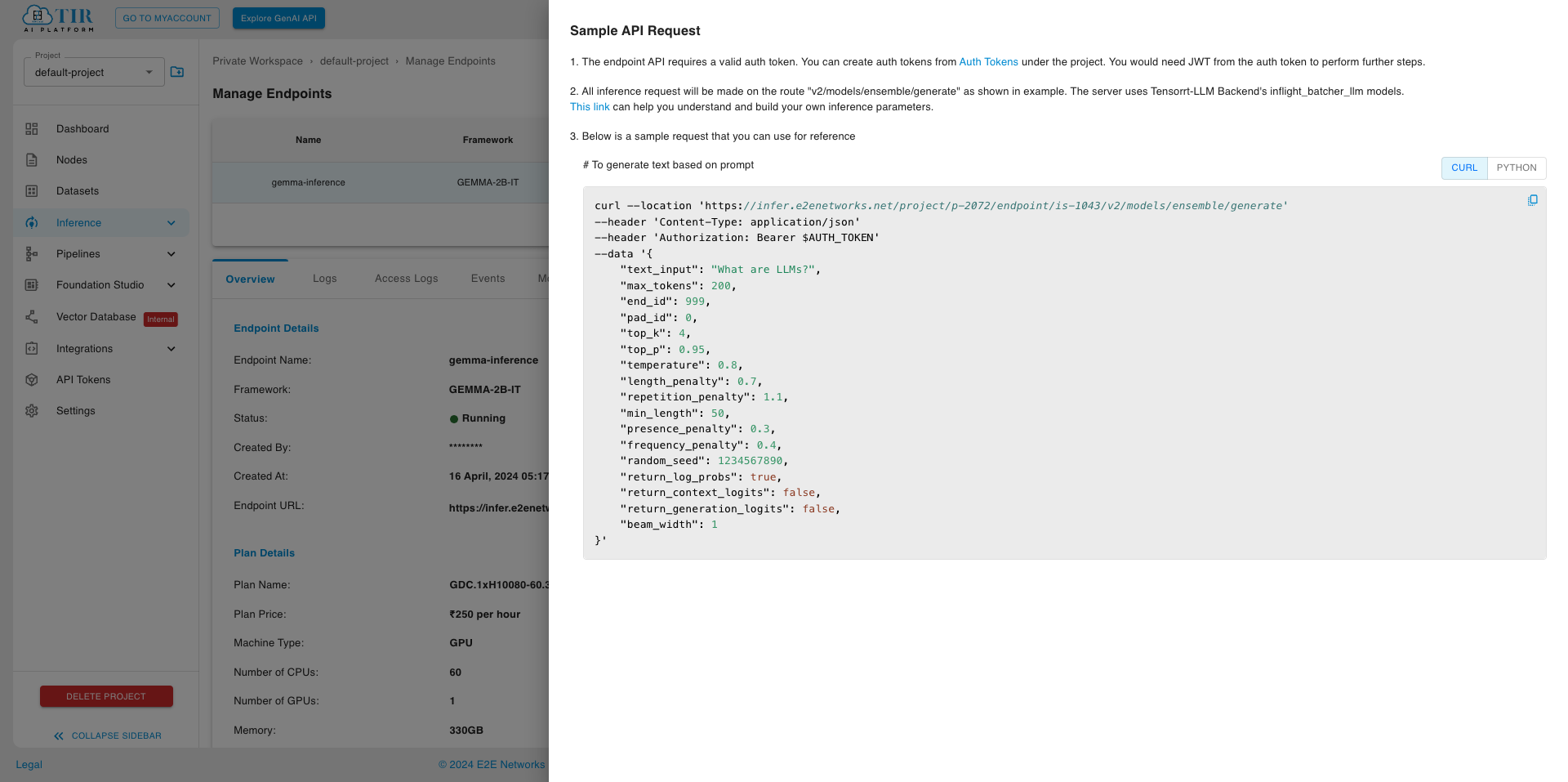Image resolution: width=1568 pixels, height=782 pixels.
Task: Click the API Tokens sidebar icon
Action: coord(32,380)
